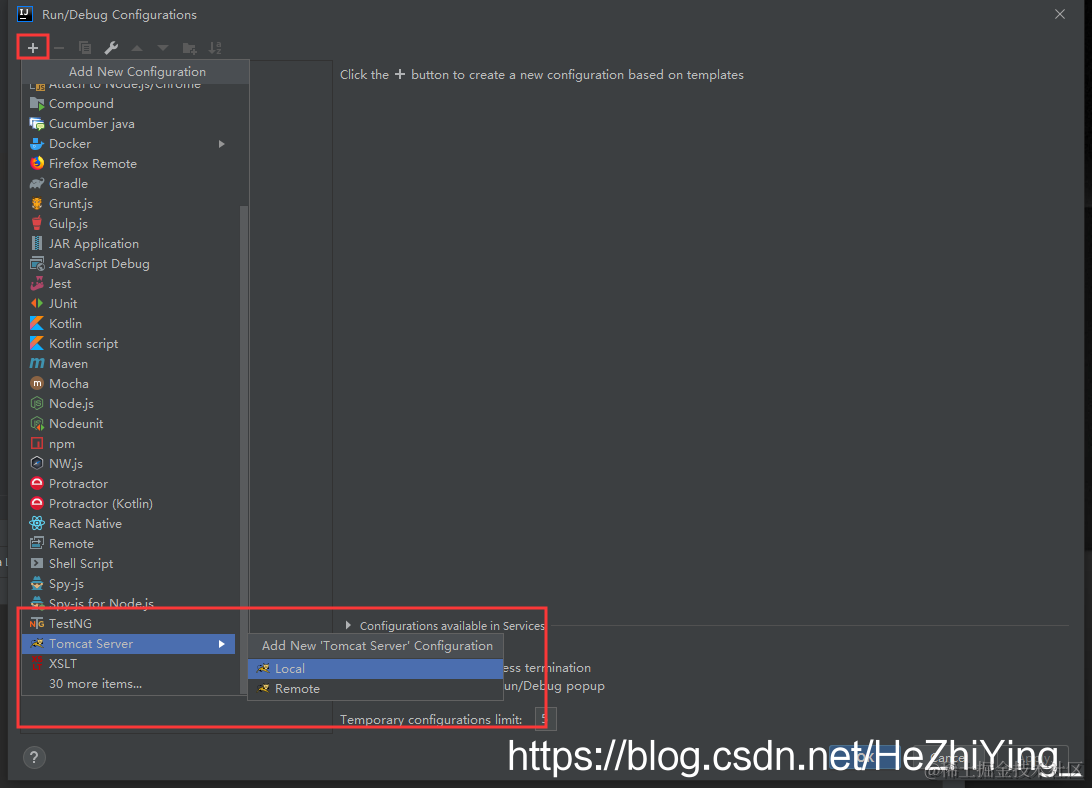Click the Temporary configurations limit field

click(545, 718)
